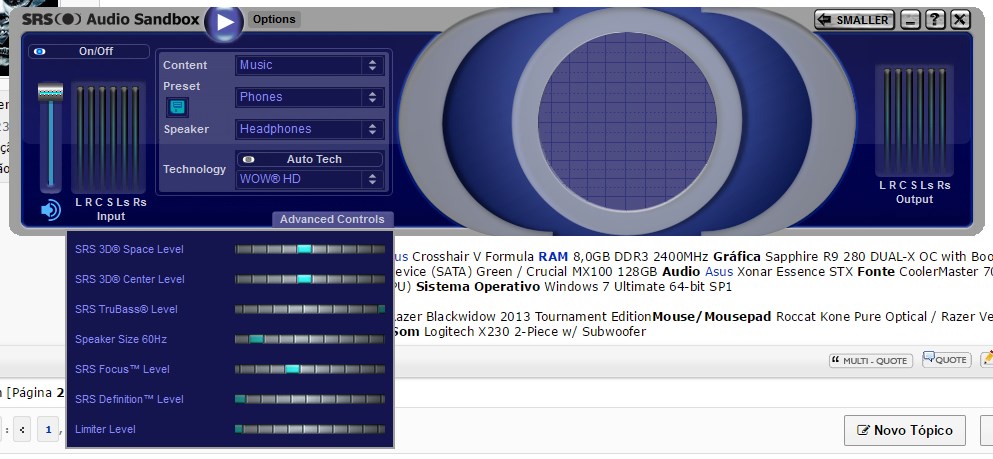Click the QUOTE button in forum
The image size is (993, 459).
946,360
